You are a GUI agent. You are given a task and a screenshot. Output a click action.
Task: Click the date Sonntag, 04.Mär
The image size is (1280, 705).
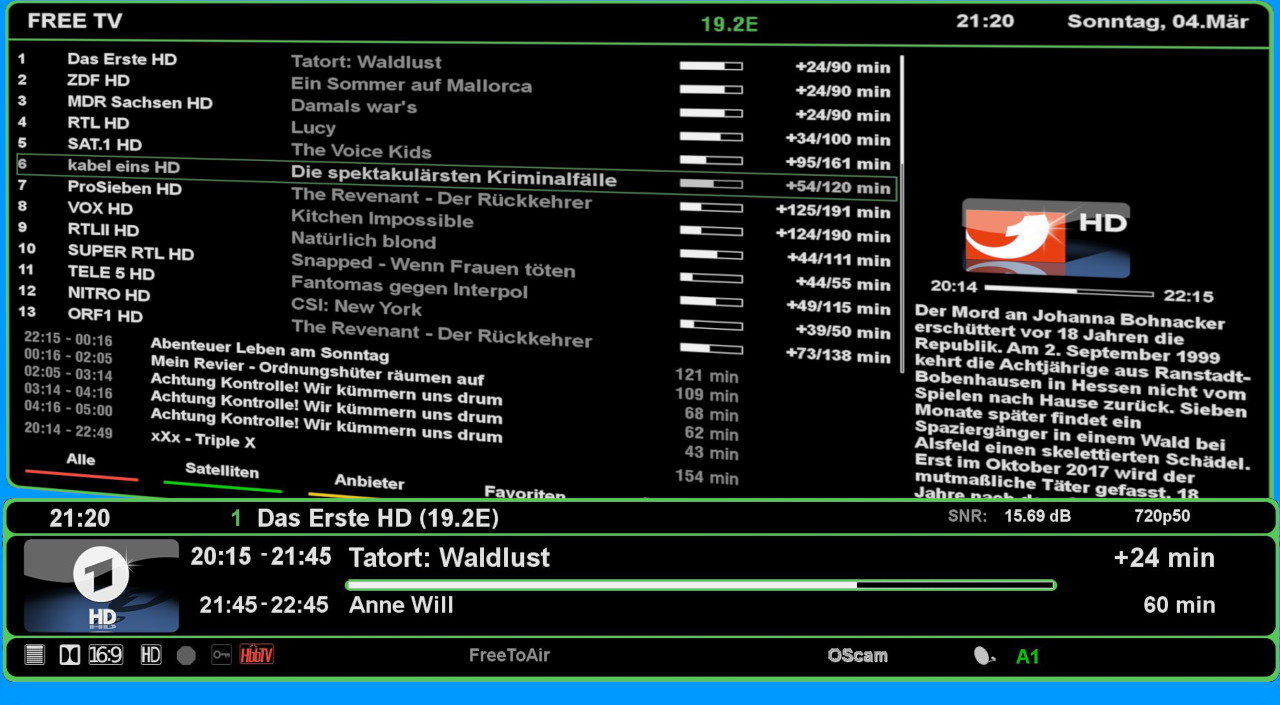[x=1160, y=21]
